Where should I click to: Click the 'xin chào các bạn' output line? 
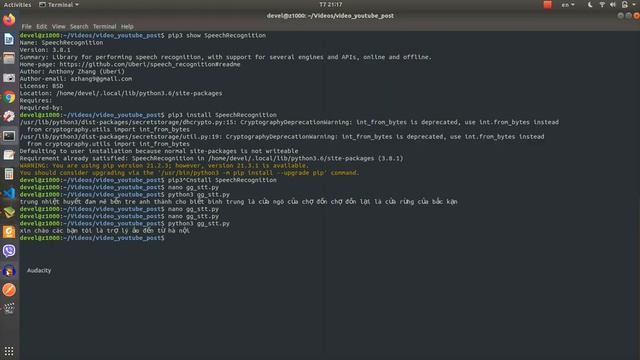[104, 231]
